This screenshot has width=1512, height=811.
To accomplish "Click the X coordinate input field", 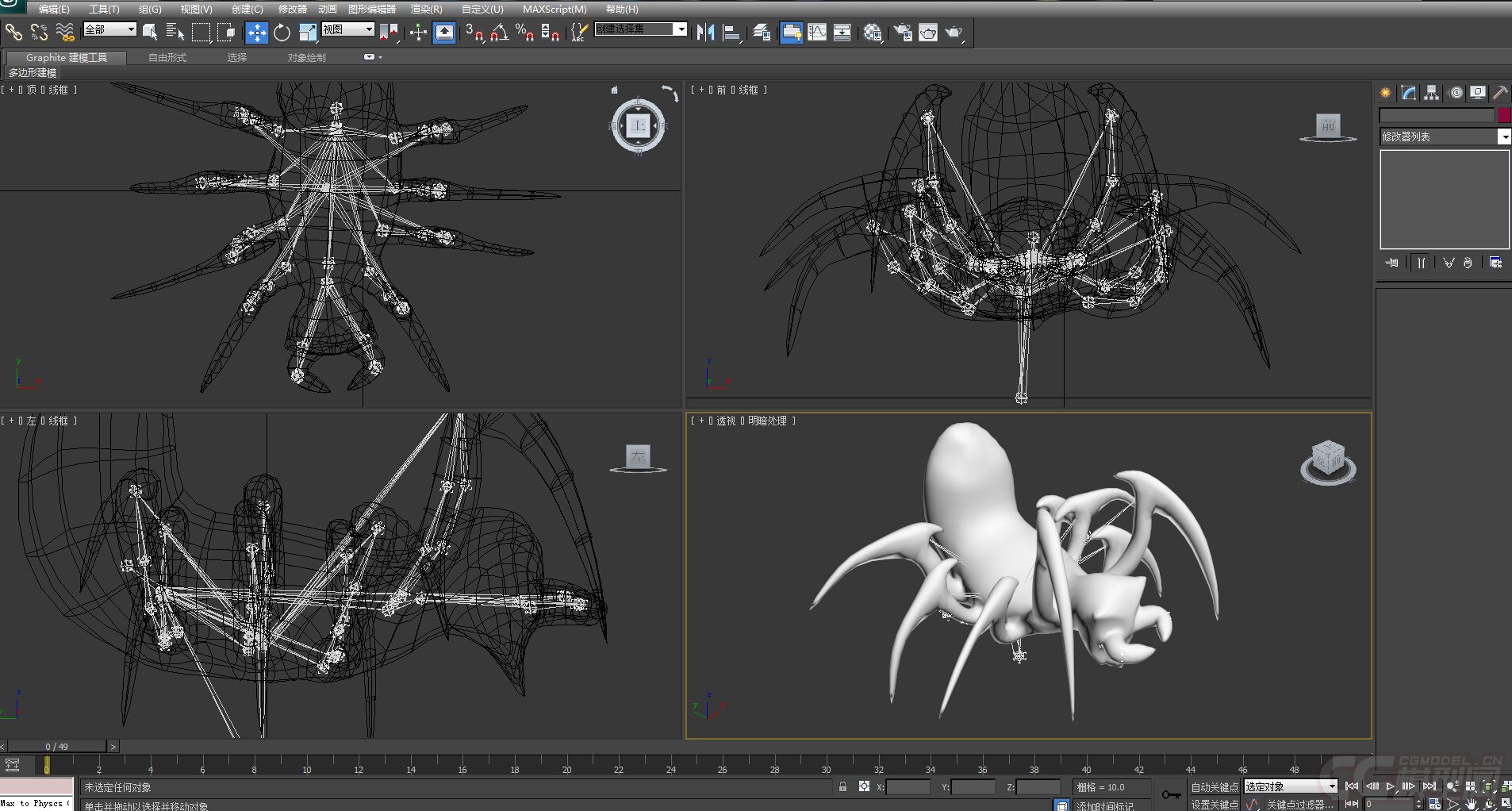I will click(x=908, y=787).
